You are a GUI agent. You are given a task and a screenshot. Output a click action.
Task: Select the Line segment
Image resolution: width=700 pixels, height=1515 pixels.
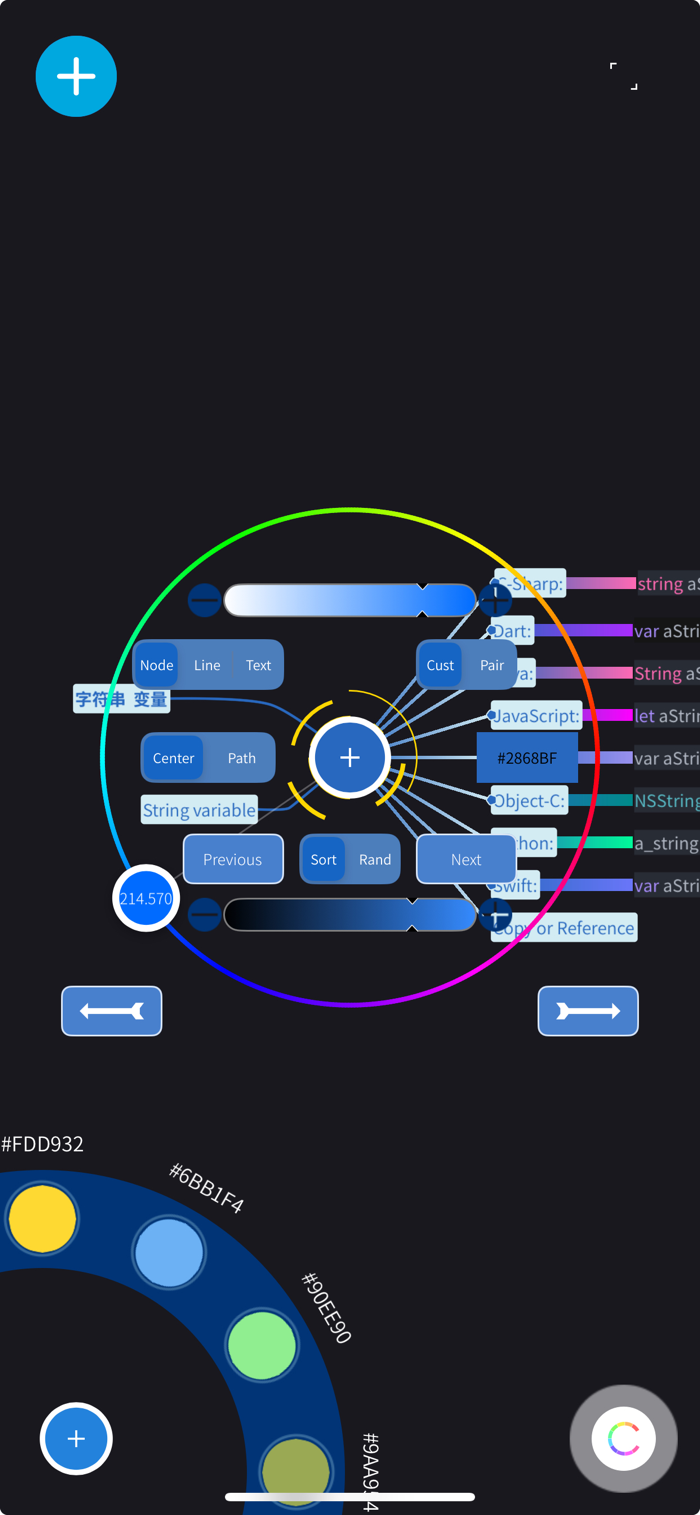(207, 665)
